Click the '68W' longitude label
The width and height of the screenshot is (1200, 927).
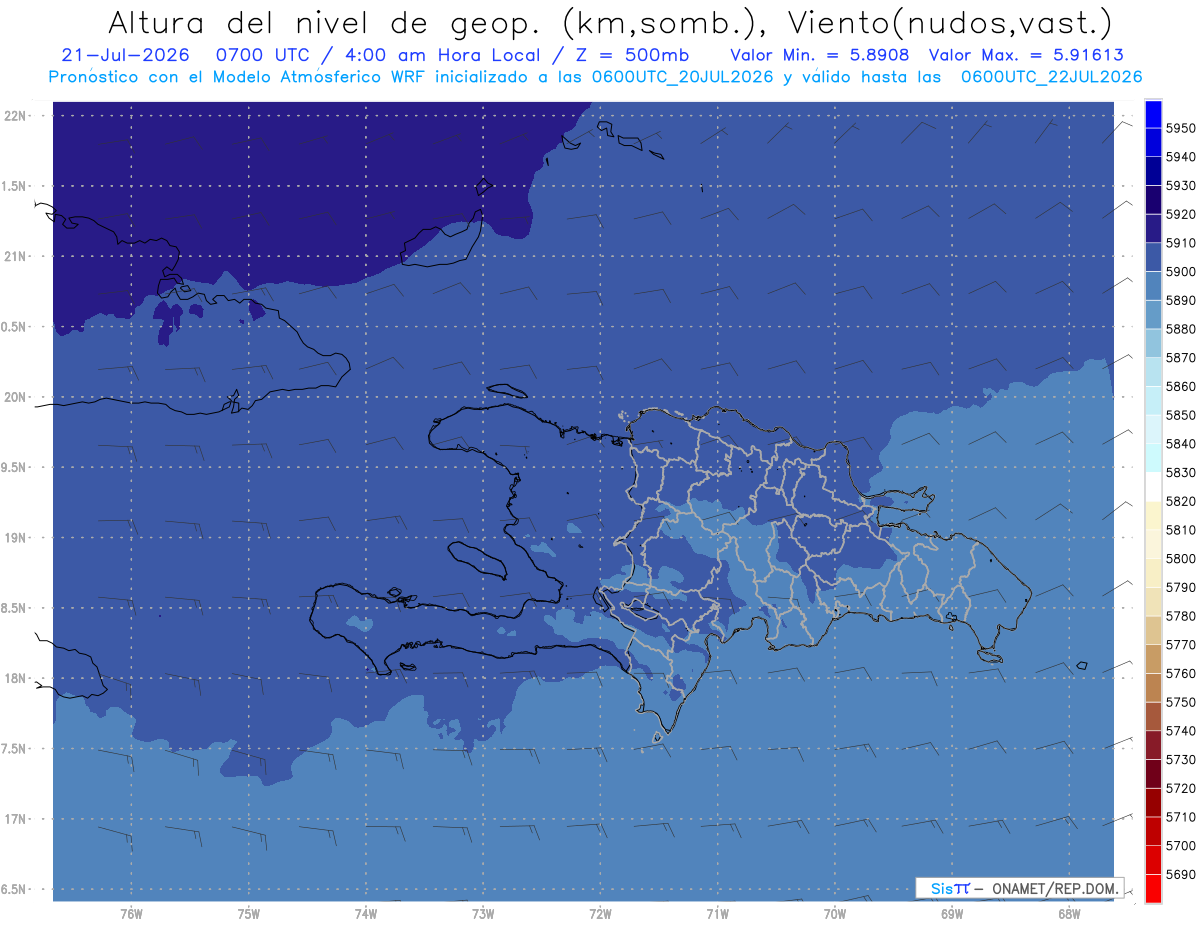[1069, 913]
